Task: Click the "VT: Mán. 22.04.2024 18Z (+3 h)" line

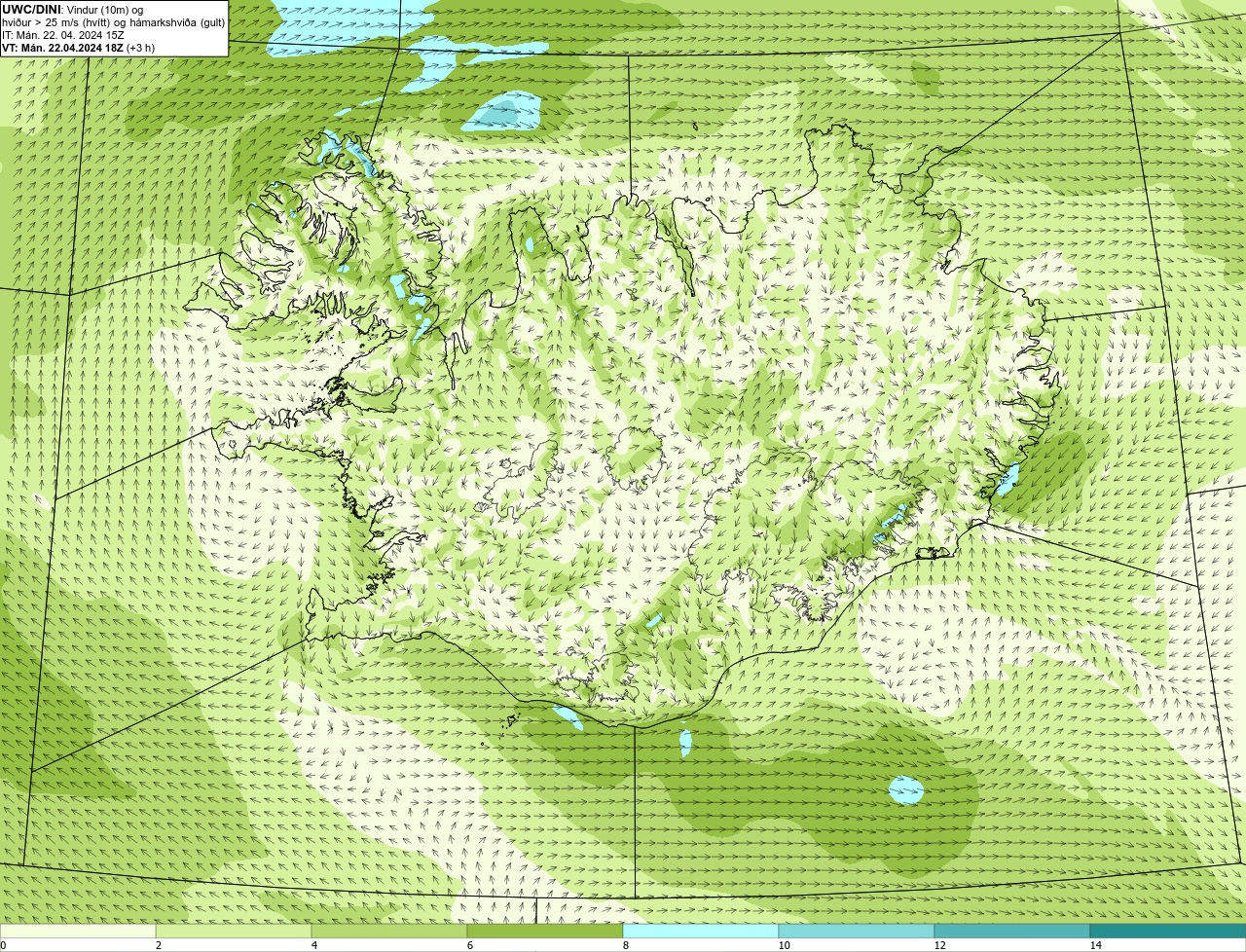Action: 78,48
